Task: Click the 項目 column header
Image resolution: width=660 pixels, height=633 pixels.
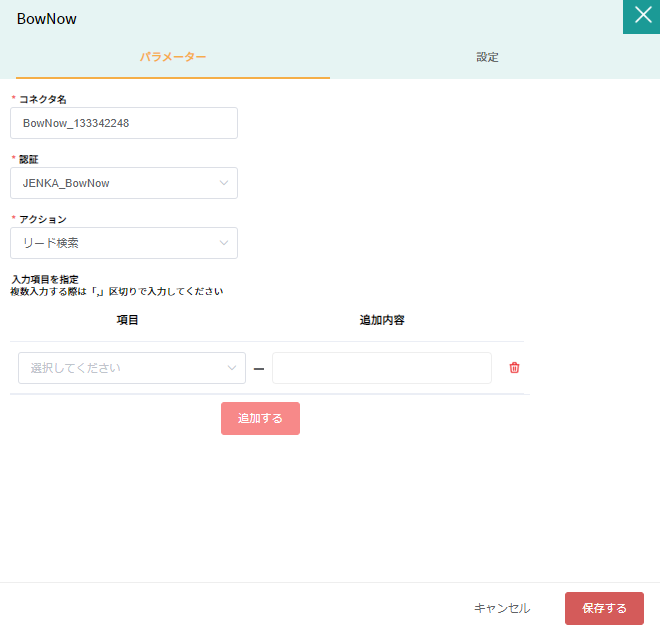Action: [x=127, y=320]
